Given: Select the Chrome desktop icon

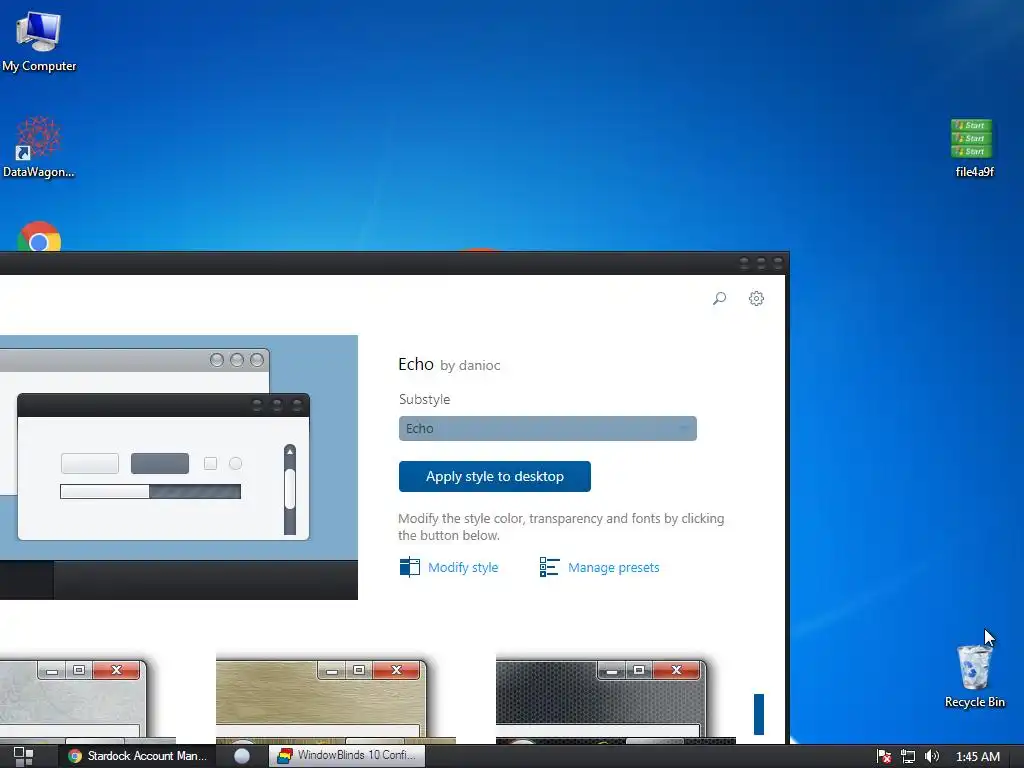Looking at the screenshot, I should coord(39,236).
